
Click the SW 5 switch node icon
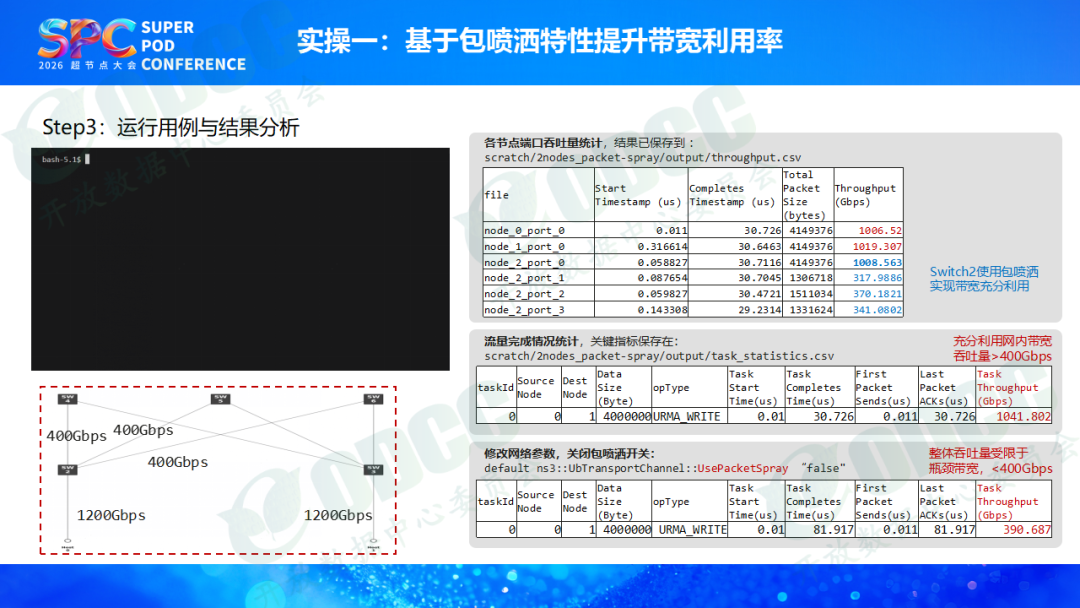[x=220, y=400]
